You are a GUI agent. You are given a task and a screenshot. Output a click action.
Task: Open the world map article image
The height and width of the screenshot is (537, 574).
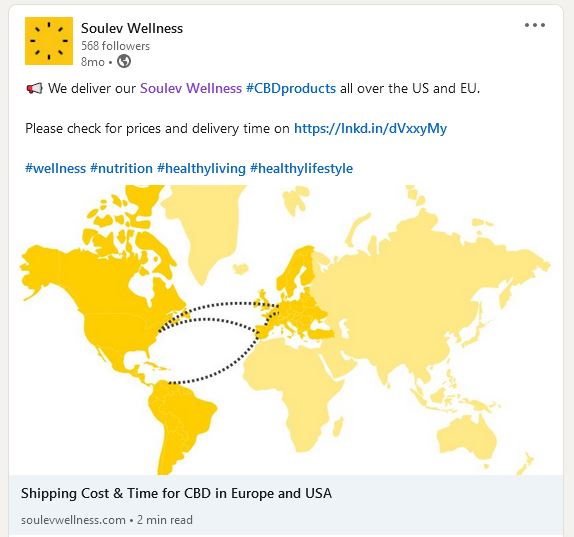click(x=286, y=330)
